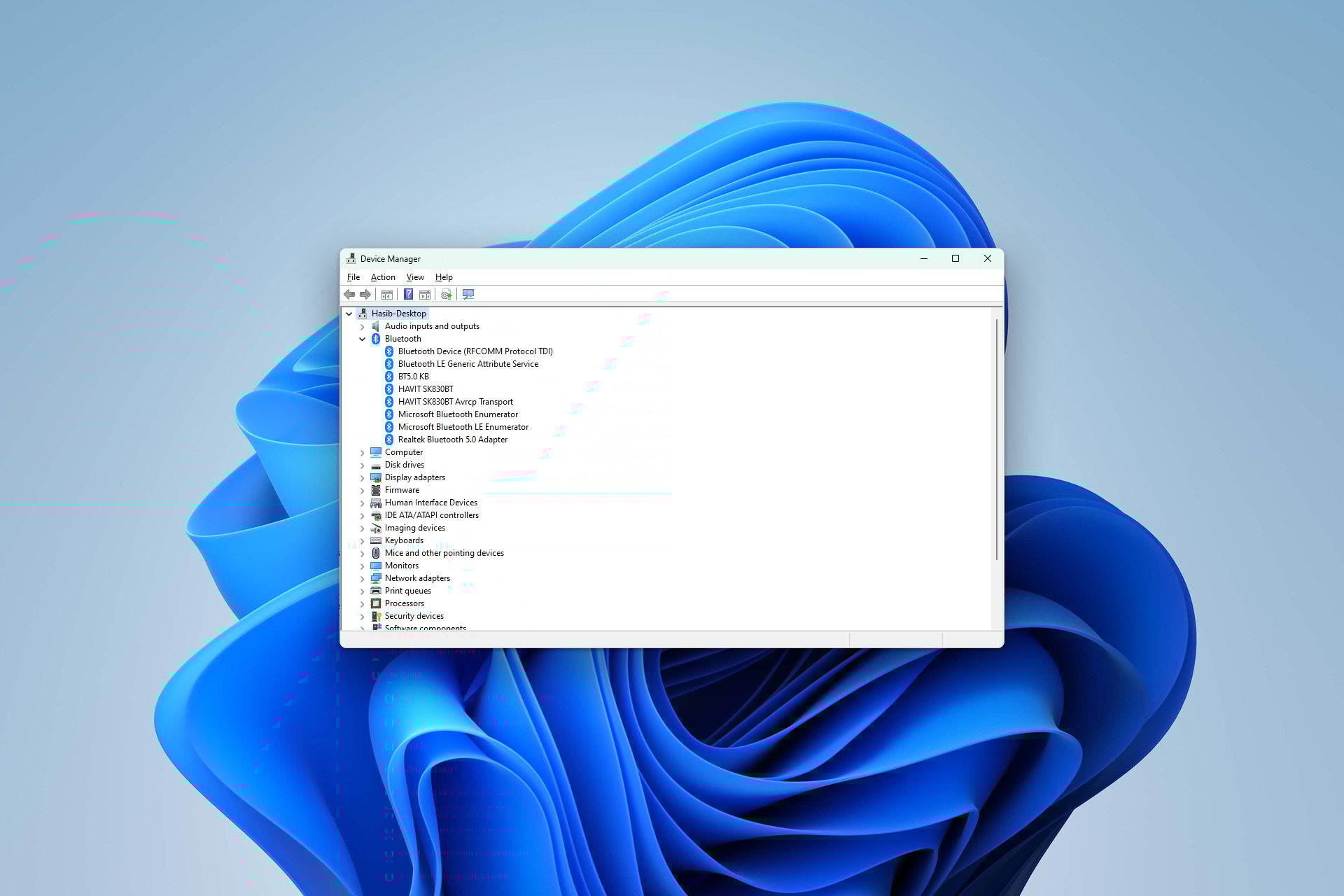Image resolution: width=1344 pixels, height=896 pixels.
Task: Expand the Disk drives category
Action: [362, 465]
